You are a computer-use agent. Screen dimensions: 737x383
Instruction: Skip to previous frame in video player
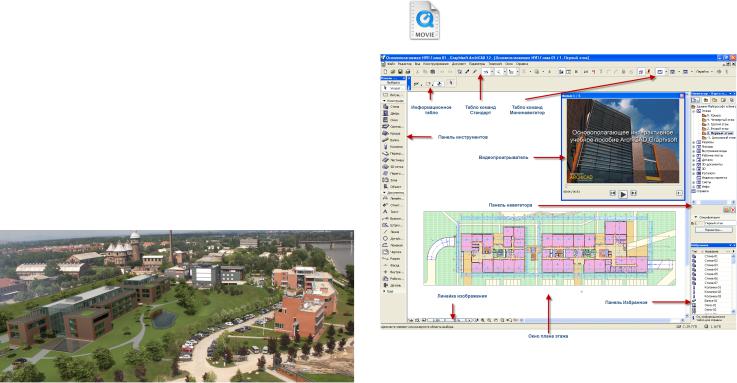click(x=612, y=193)
